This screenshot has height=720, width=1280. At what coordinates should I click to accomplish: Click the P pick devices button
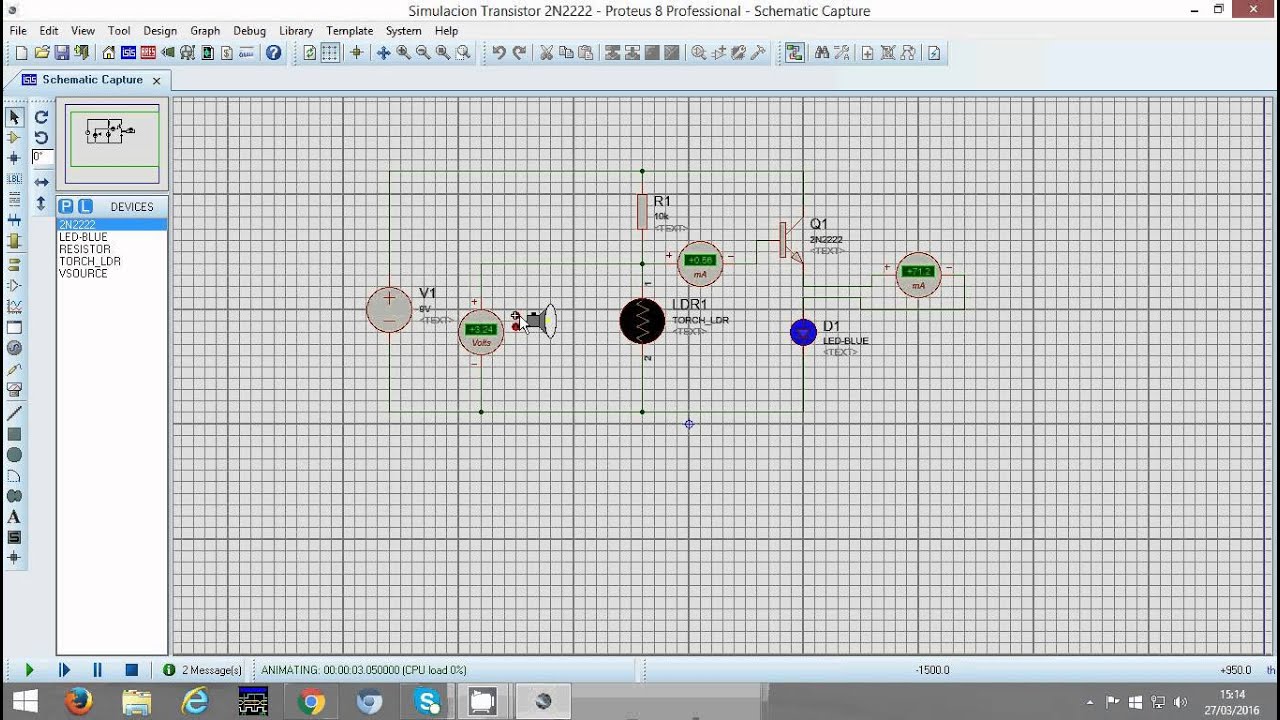click(x=66, y=206)
